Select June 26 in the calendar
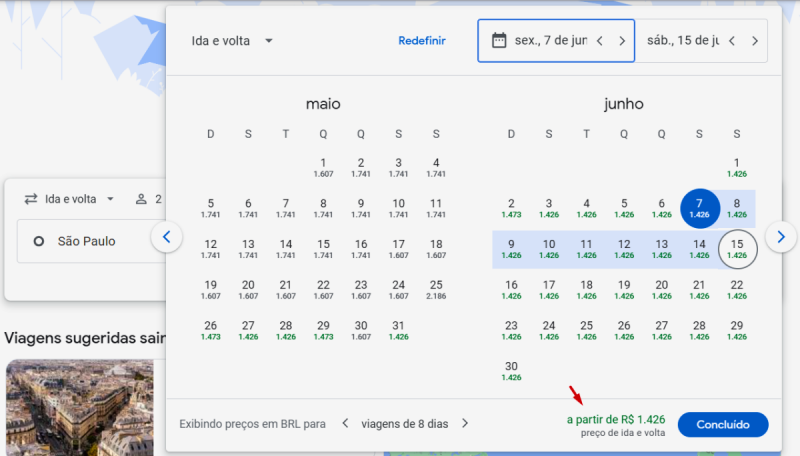The width and height of the screenshot is (800, 456). (x=624, y=331)
